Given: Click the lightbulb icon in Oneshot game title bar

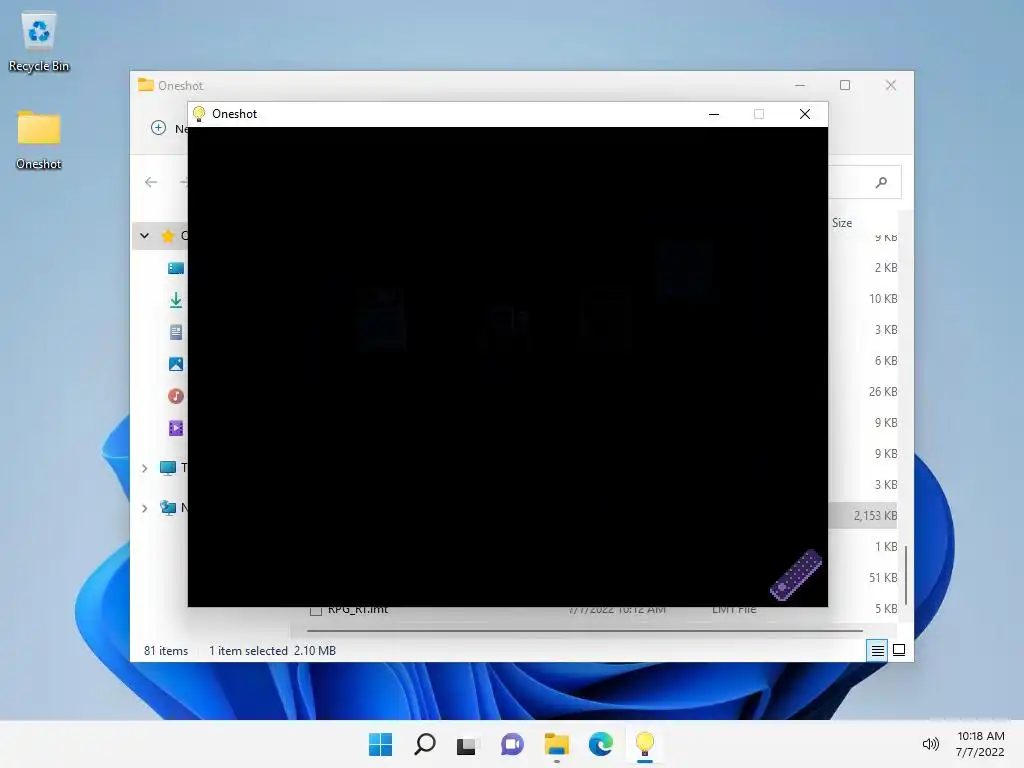Looking at the screenshot, I should click(199, 114).
